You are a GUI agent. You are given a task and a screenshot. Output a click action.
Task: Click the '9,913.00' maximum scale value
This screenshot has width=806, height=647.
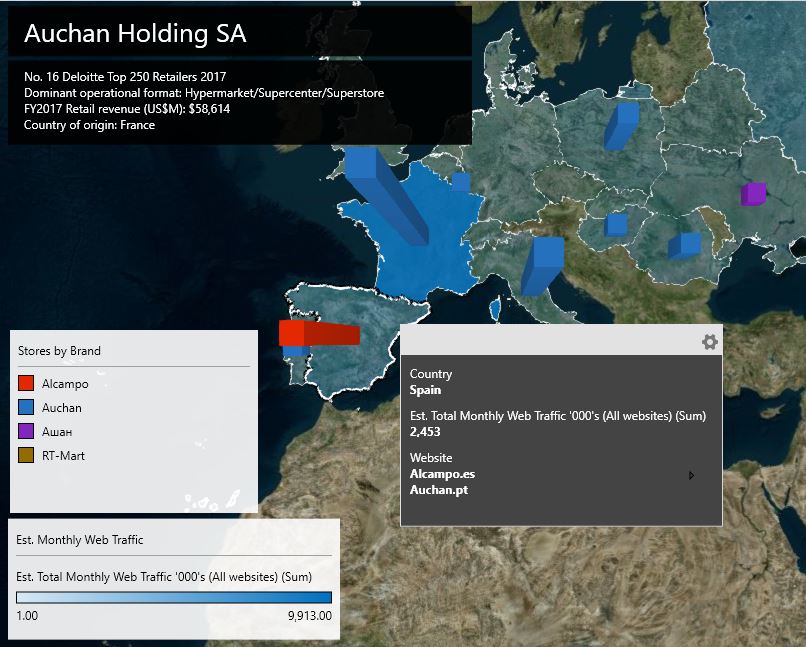click(309, 616)
